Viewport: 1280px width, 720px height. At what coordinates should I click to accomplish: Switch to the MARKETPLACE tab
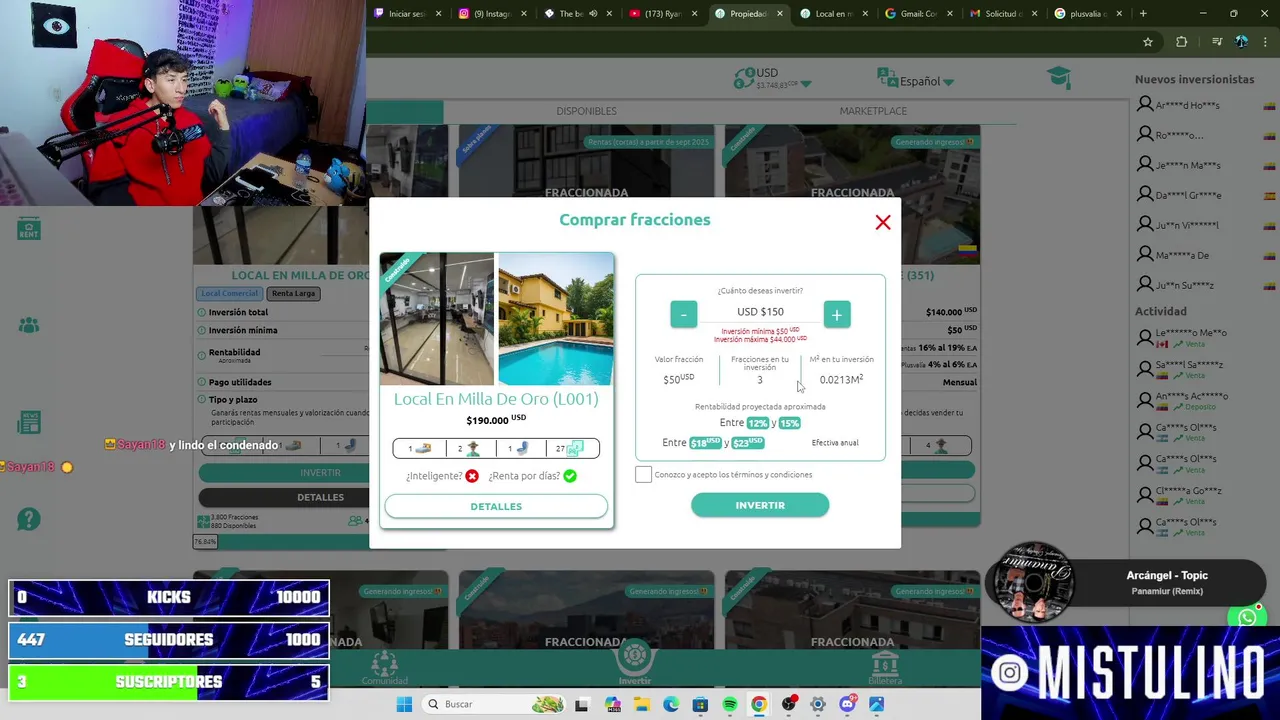(873, 111)
